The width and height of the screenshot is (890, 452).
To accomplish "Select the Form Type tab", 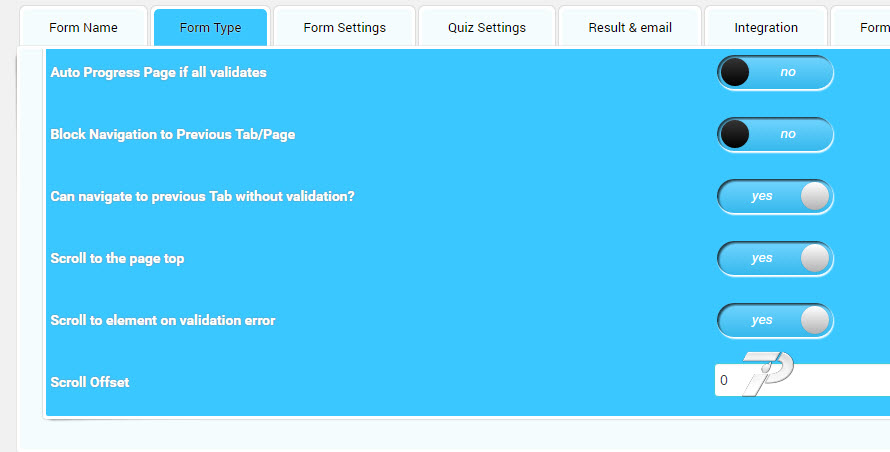I will [x=210, y=27].
